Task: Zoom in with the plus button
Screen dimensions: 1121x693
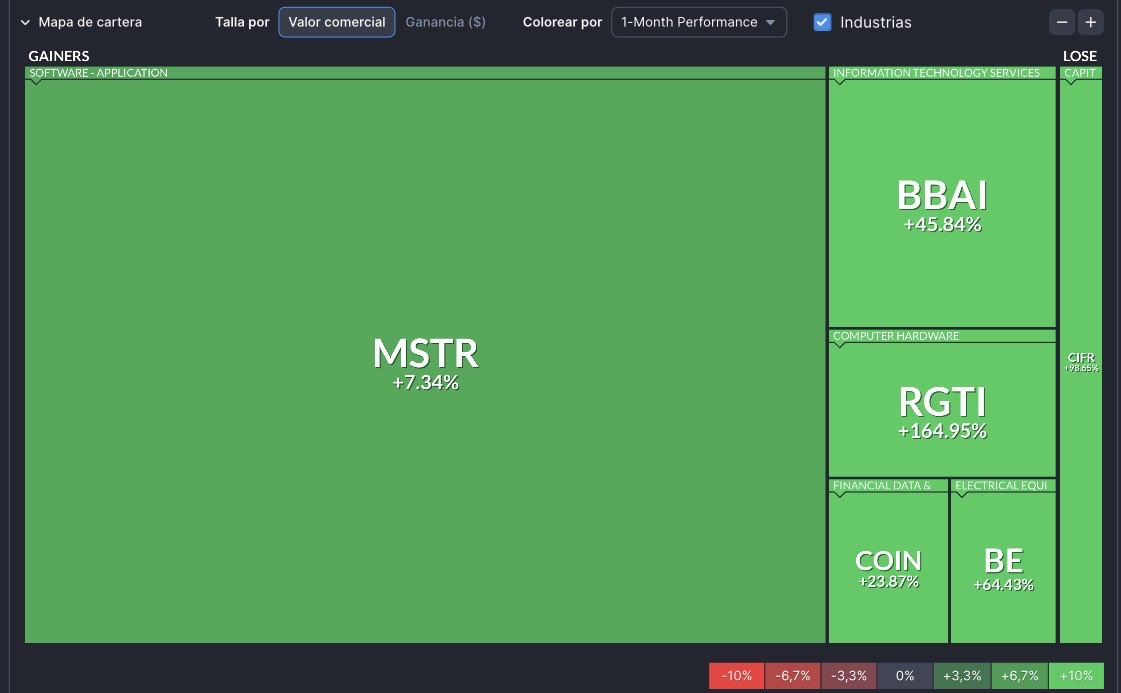Action: coord(1090,22)
